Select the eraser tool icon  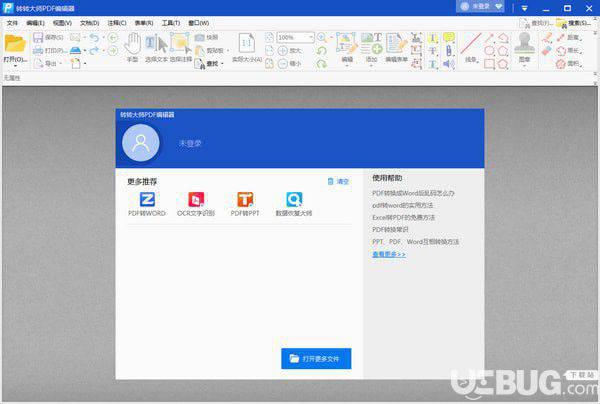point(547,50)
